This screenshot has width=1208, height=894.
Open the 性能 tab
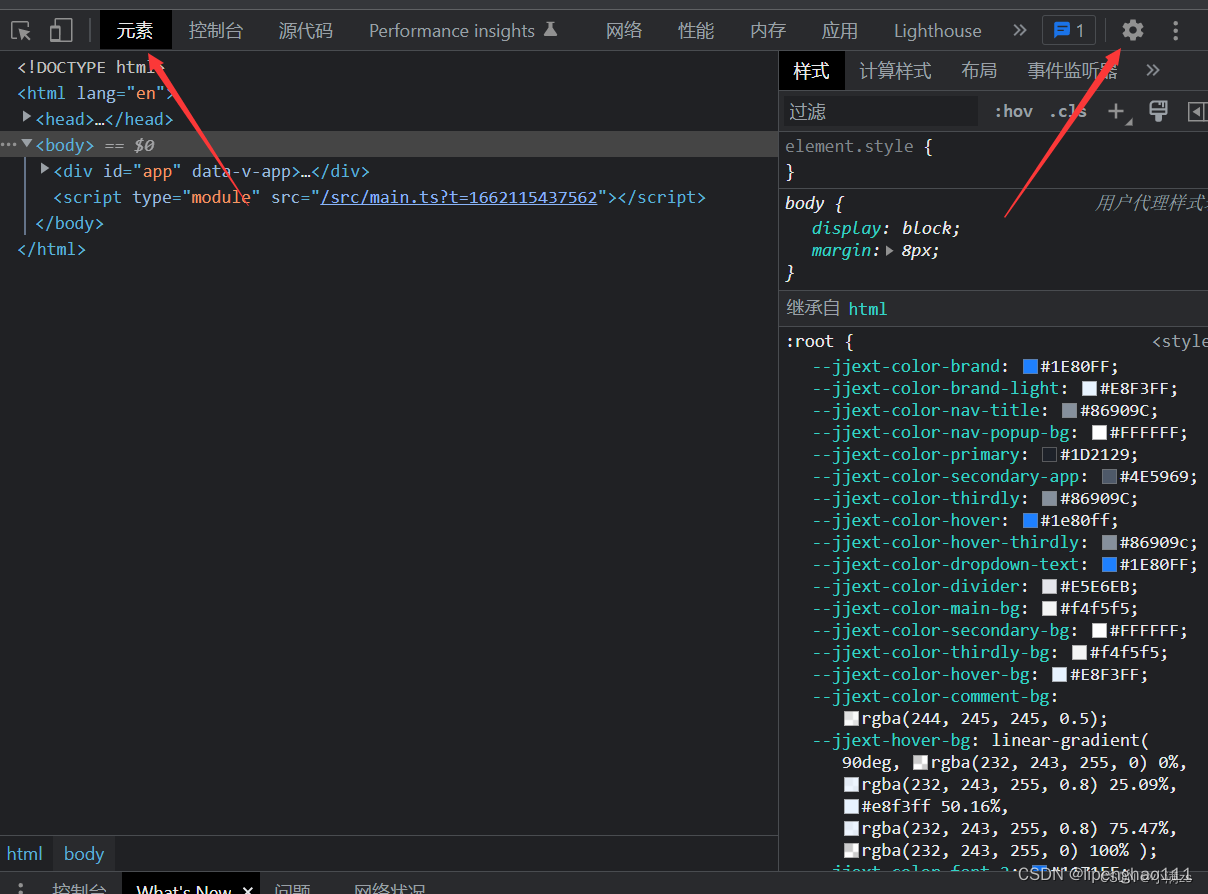tap(696, 30)
